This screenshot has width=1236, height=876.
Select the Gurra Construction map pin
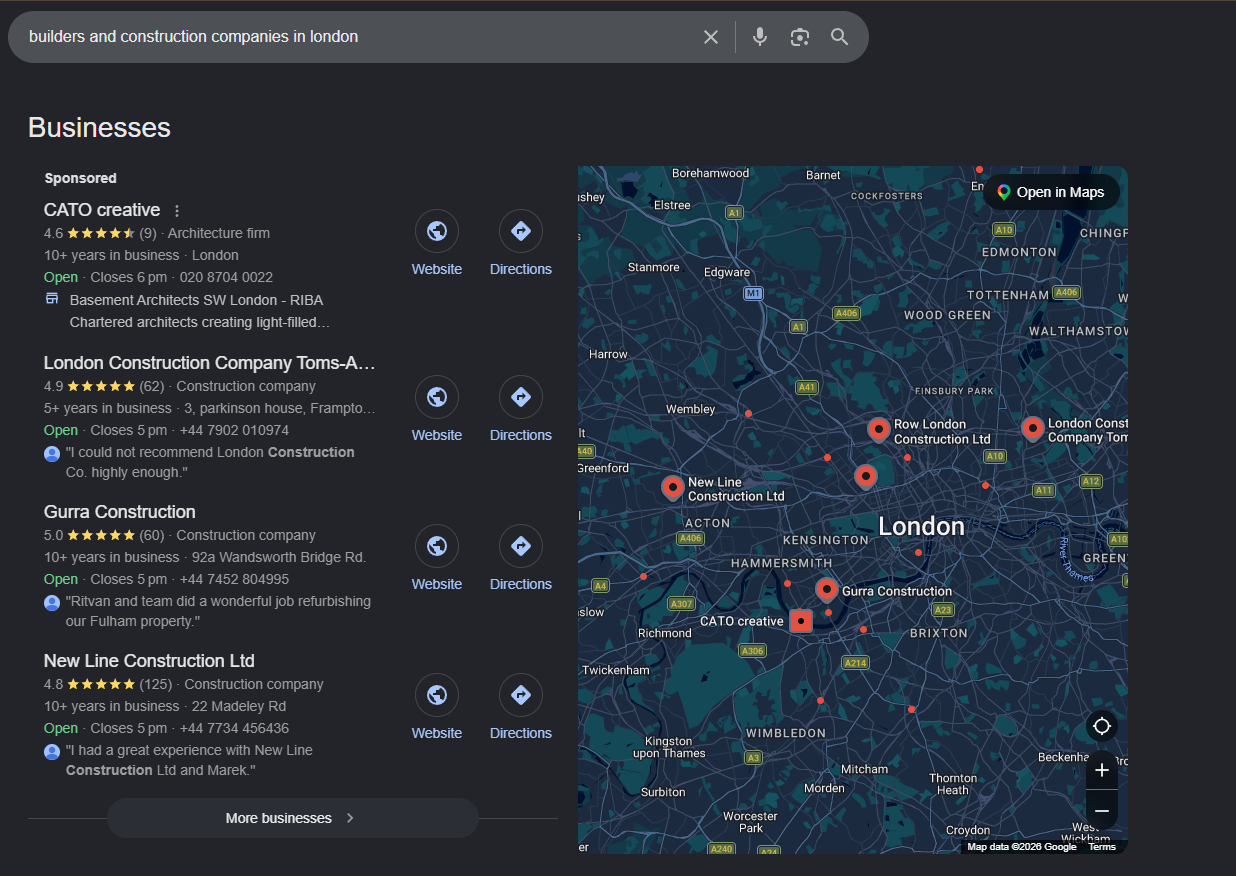826,589
